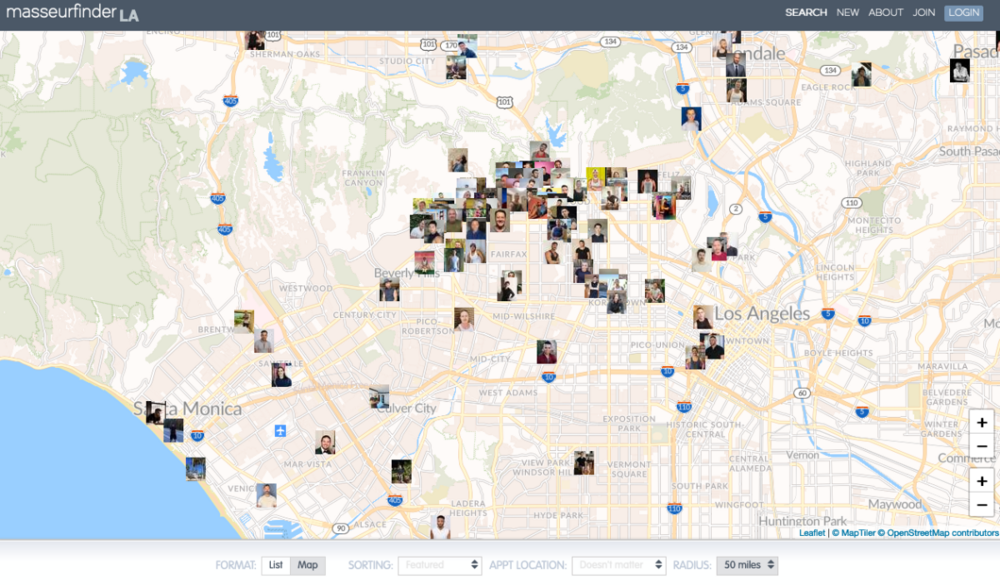The height and width of the screenshot is (585, 1000).
Task: Click the lower minus zoom icon
Action: coord(983,502)
